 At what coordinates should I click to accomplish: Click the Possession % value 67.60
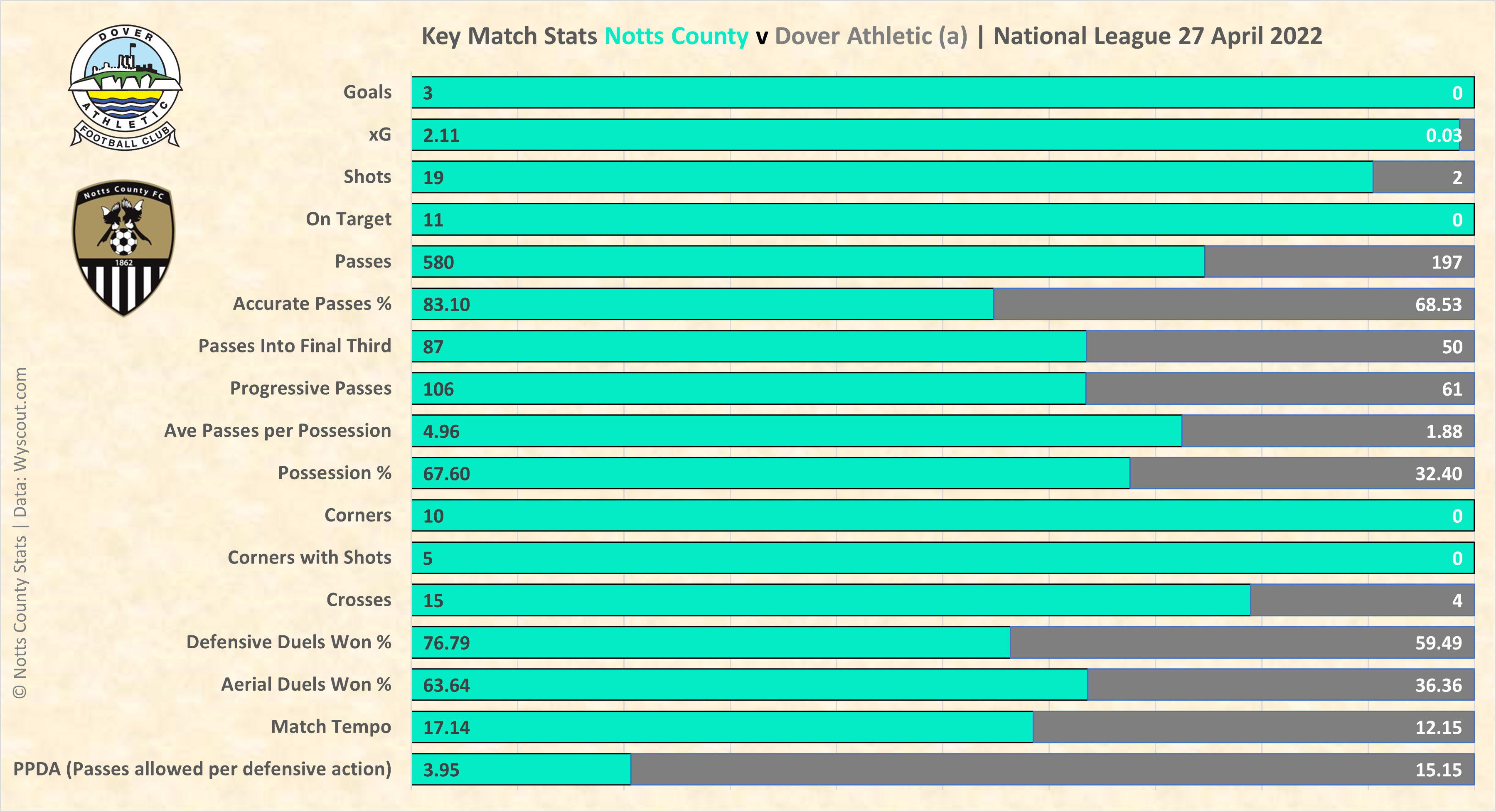[446, 474]
